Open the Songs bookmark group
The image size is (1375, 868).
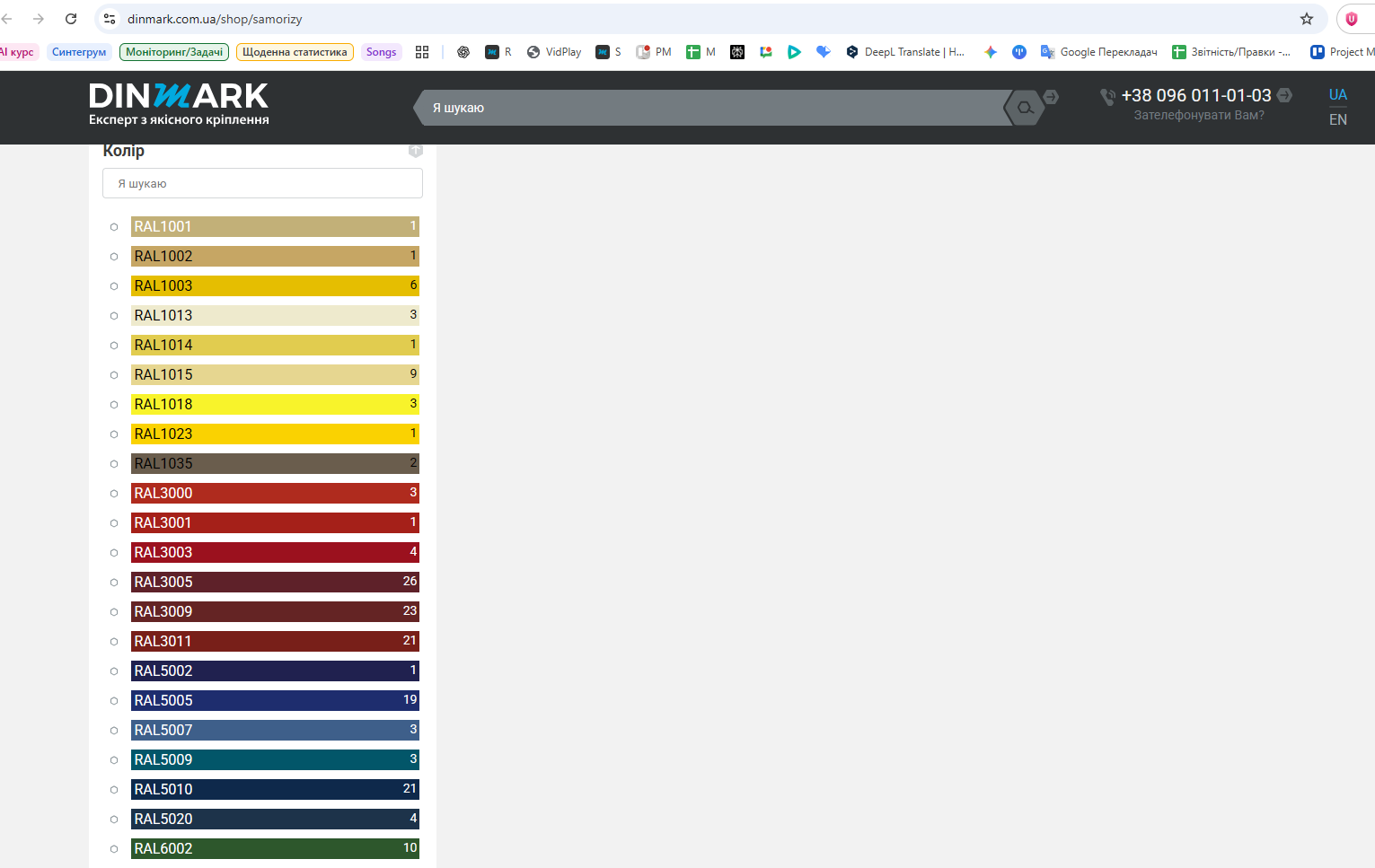click(381, 52)
